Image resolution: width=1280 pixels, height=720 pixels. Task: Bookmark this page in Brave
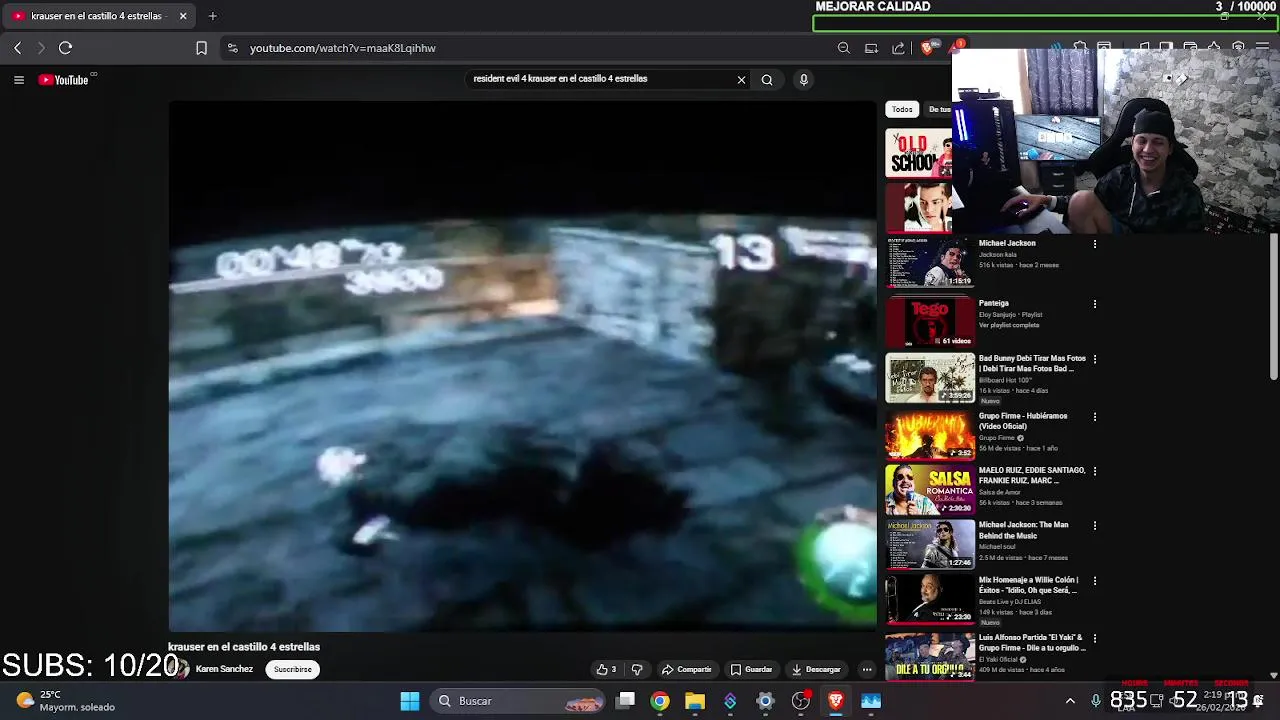click(201, 48)
